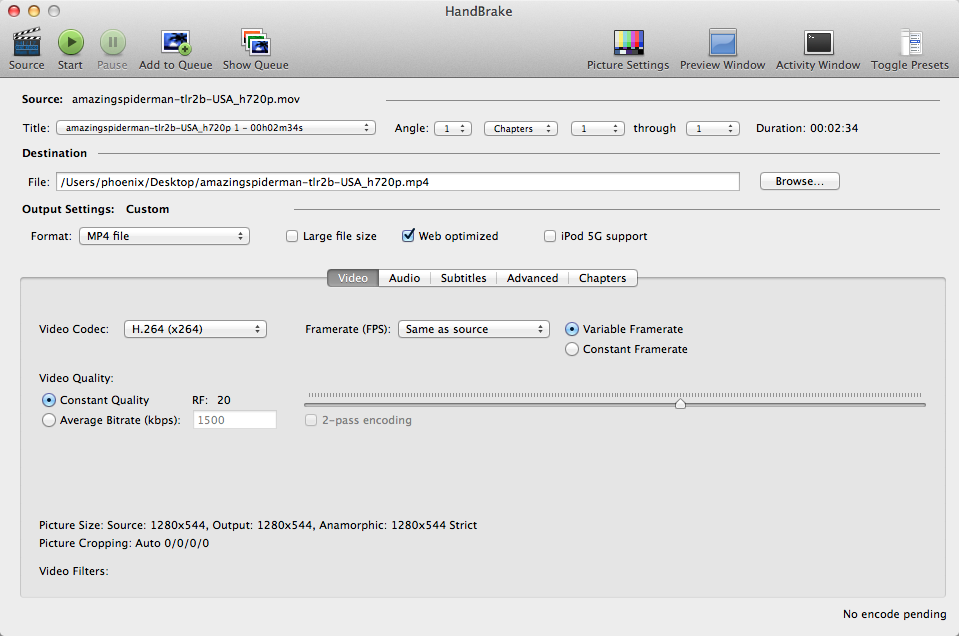Click the Pause toolbar icon
The image size is (959, 636).
coord(113,43)
